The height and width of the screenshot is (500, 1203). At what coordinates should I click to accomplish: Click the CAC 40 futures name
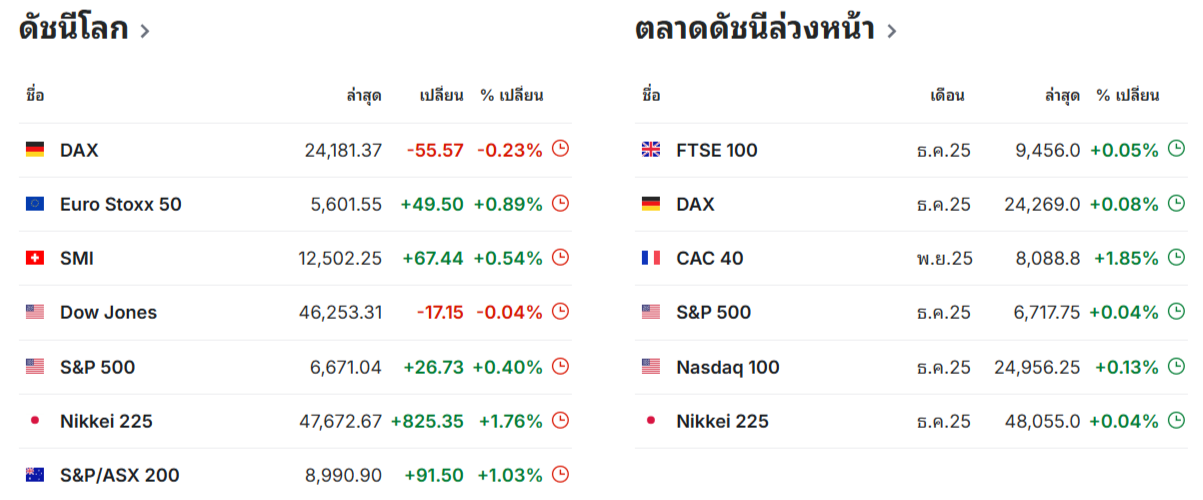710,258
